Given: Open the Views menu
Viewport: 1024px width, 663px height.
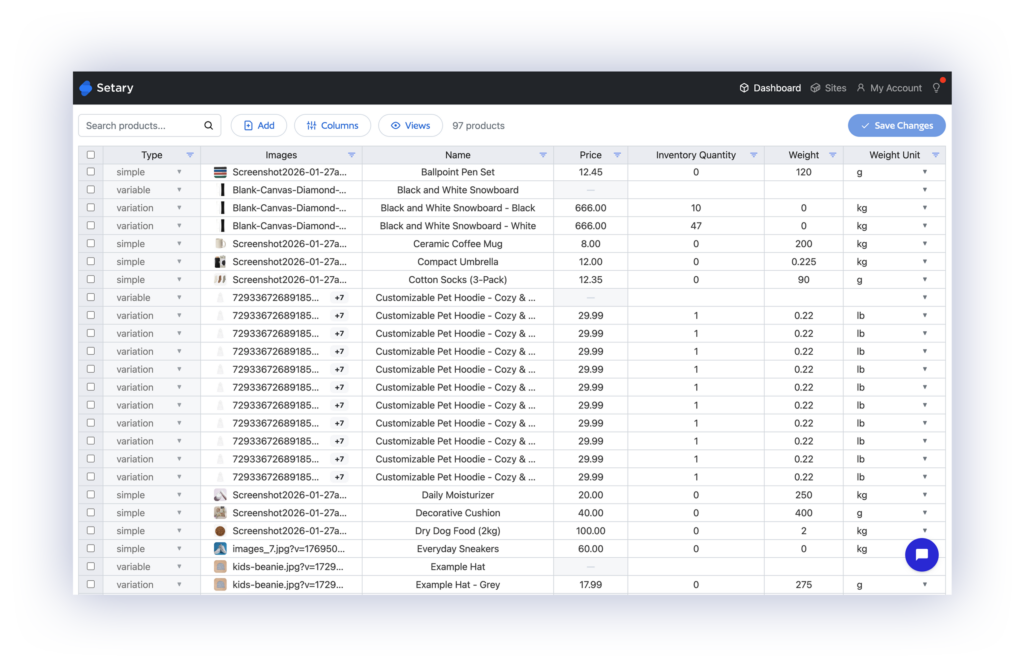Looking at the screenshot, I should click(410, 125).
